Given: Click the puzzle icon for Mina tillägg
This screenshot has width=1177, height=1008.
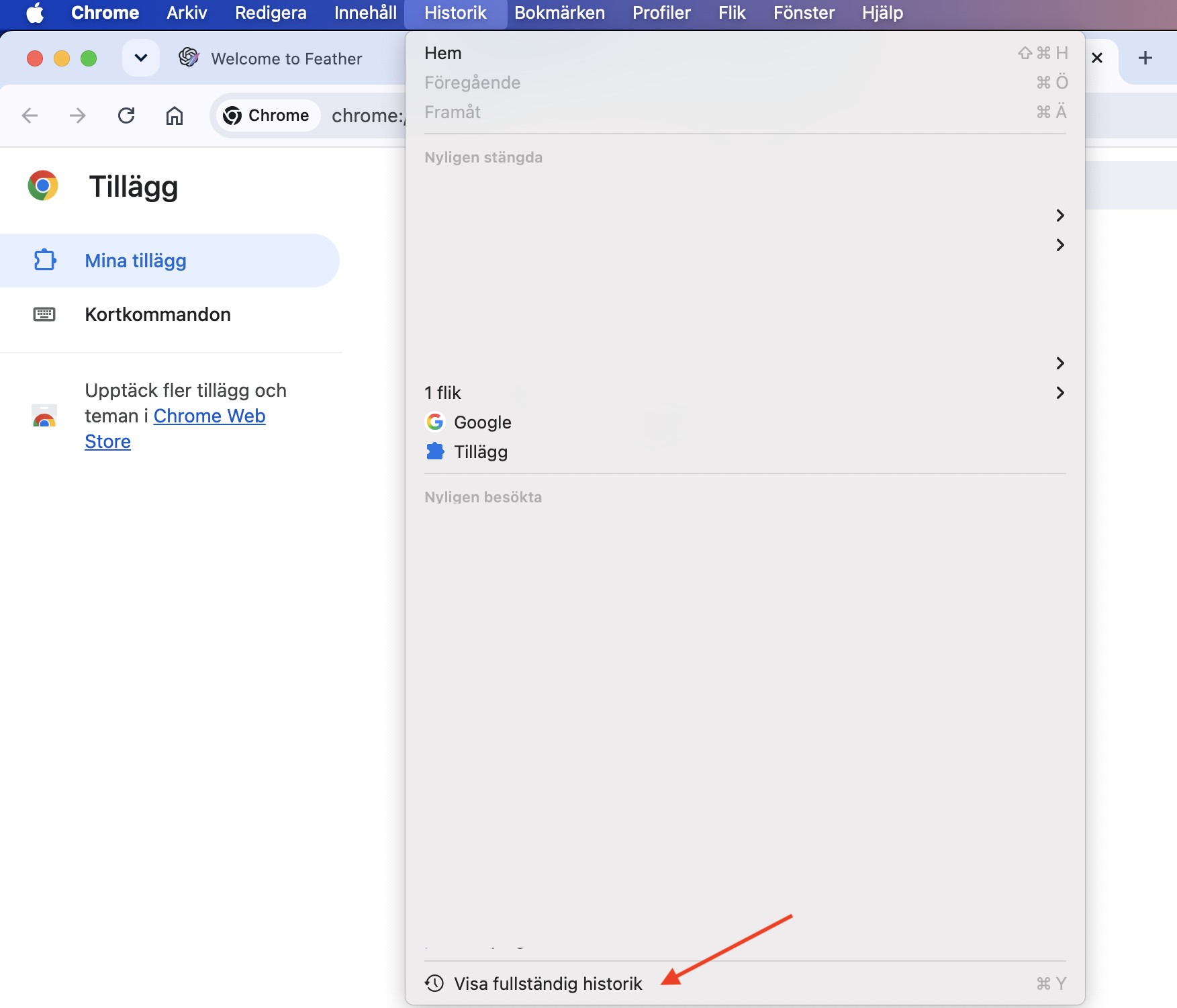Looking at the screenshot, I should (45, 260).
